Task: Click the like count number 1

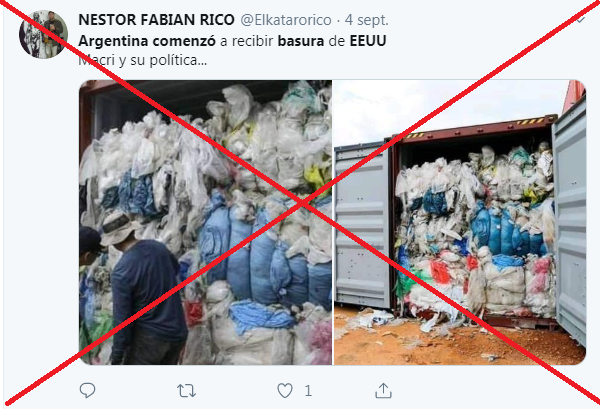Action: pyautogui.click(x=308, y=391)
